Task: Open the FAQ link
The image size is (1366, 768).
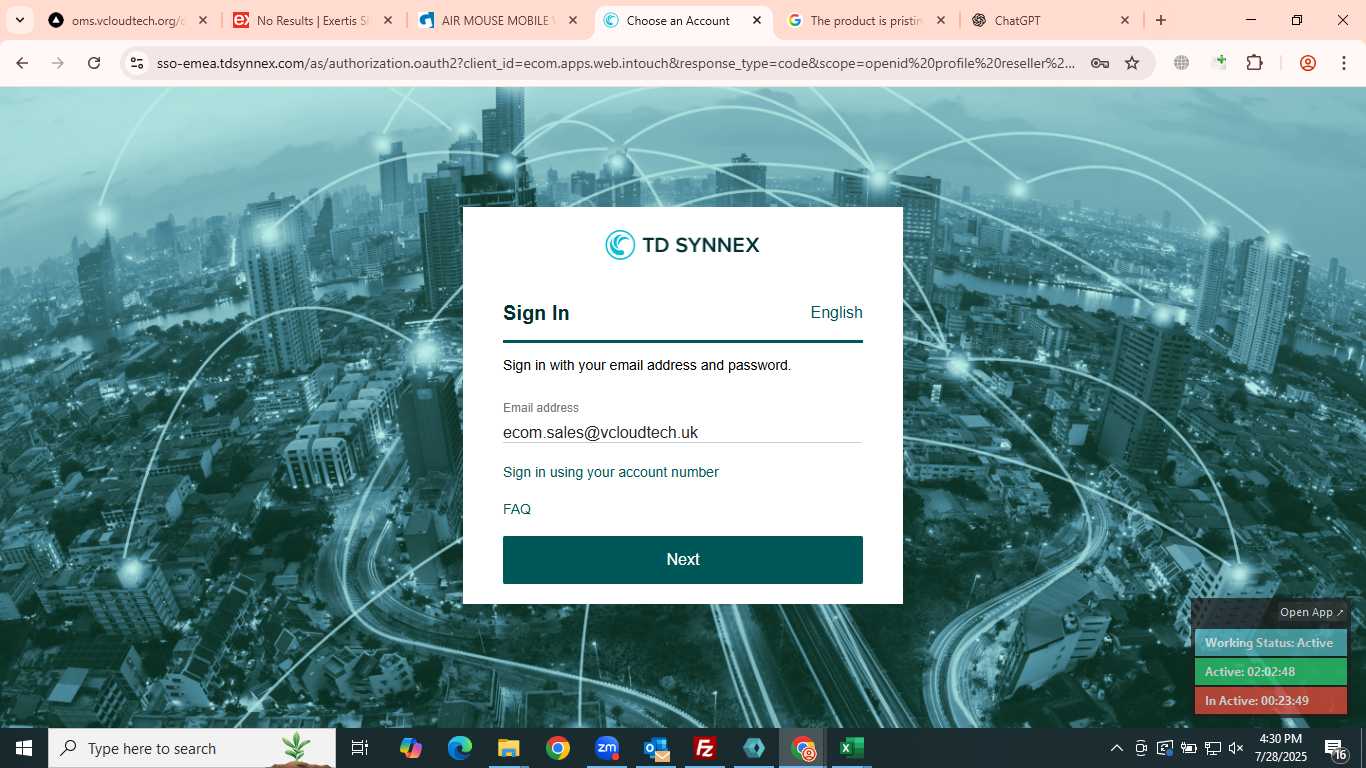Action: (x=517, y=509)
